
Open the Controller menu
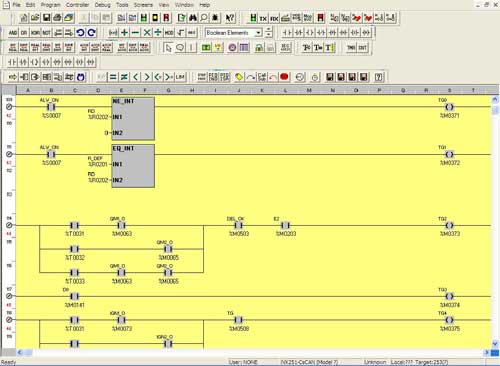pyautogui.click(x=77, y=5)
